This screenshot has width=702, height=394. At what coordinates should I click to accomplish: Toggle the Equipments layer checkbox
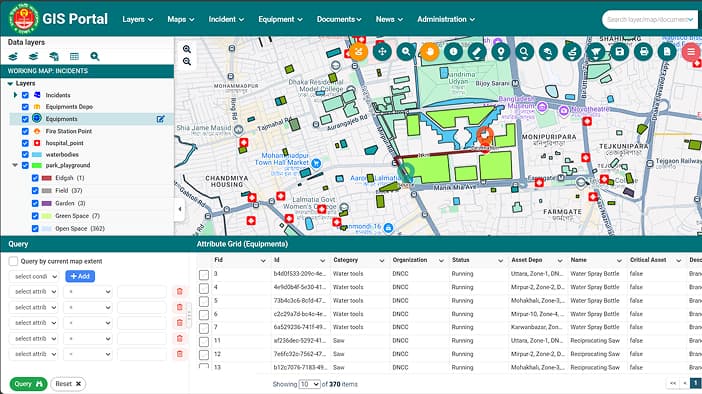tap(25, 119)
